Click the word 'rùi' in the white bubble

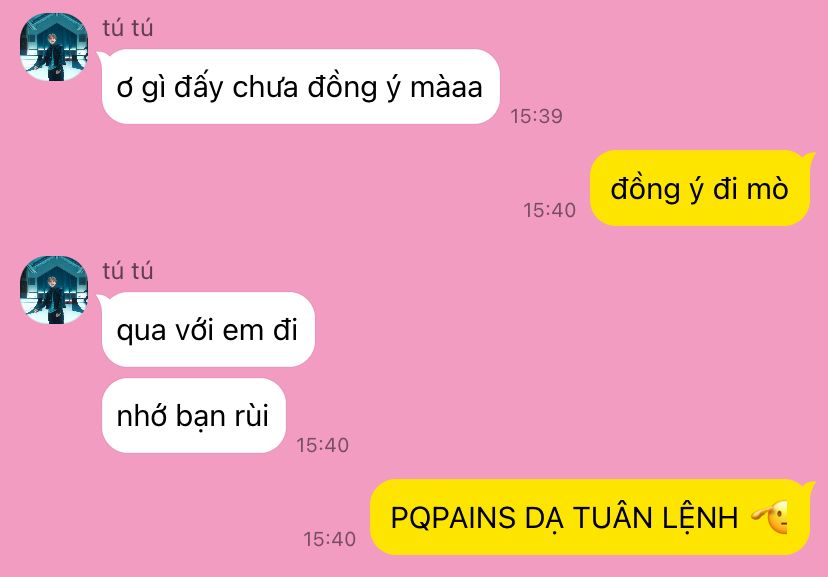tap(251, 416)
